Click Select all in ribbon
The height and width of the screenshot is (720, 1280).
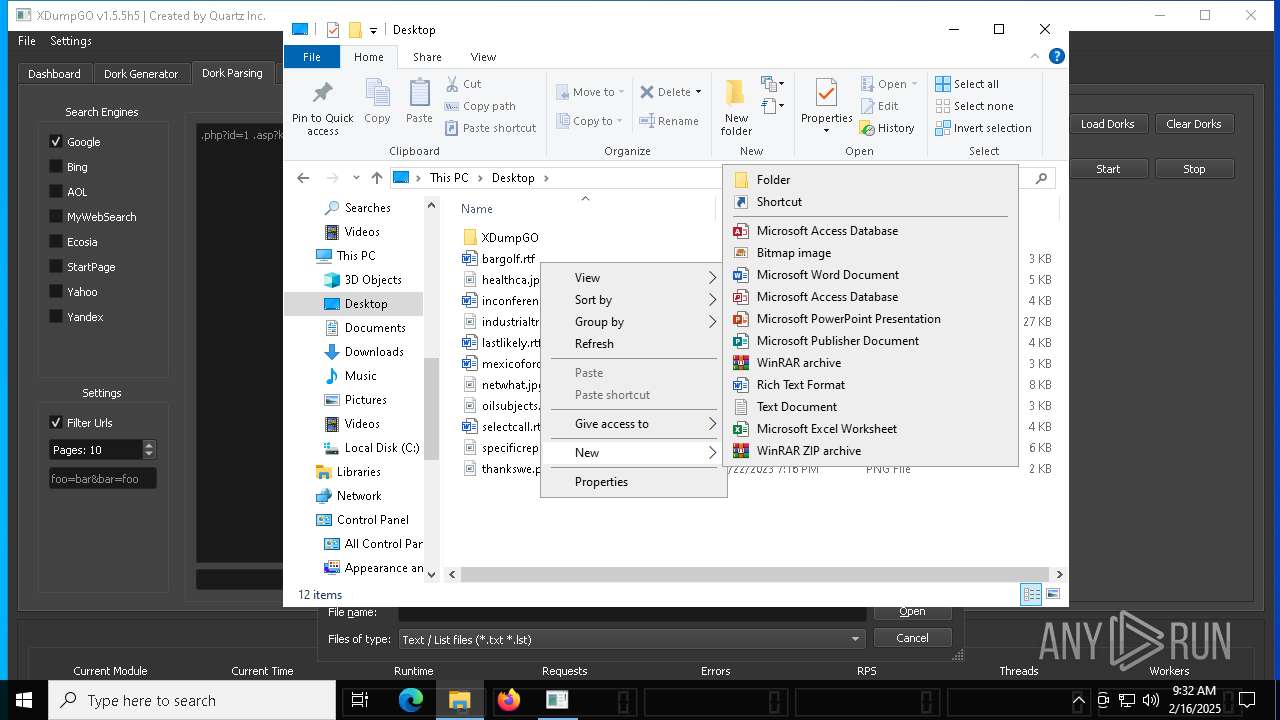(x=967, y=84)
